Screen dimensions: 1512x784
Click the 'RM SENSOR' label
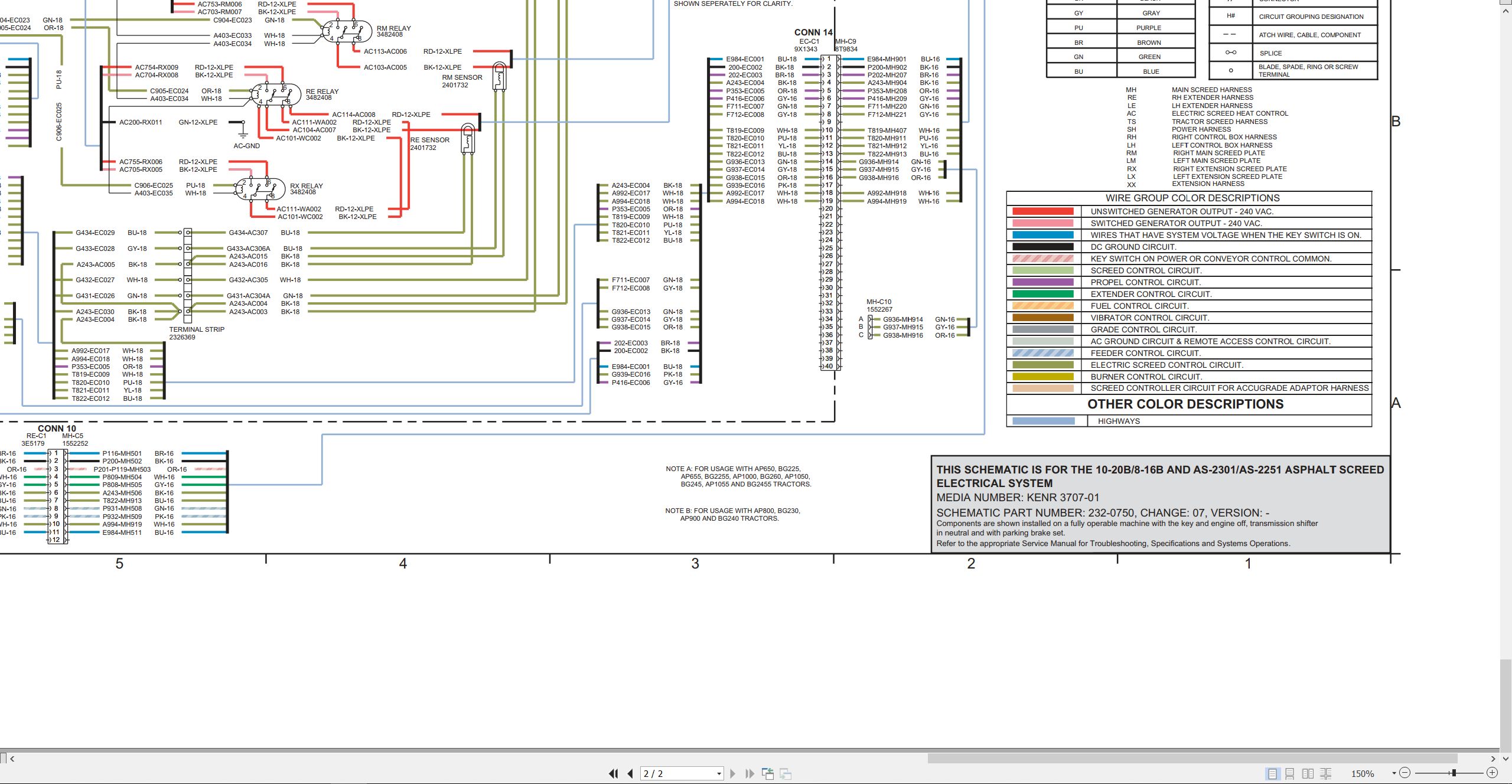462,77
